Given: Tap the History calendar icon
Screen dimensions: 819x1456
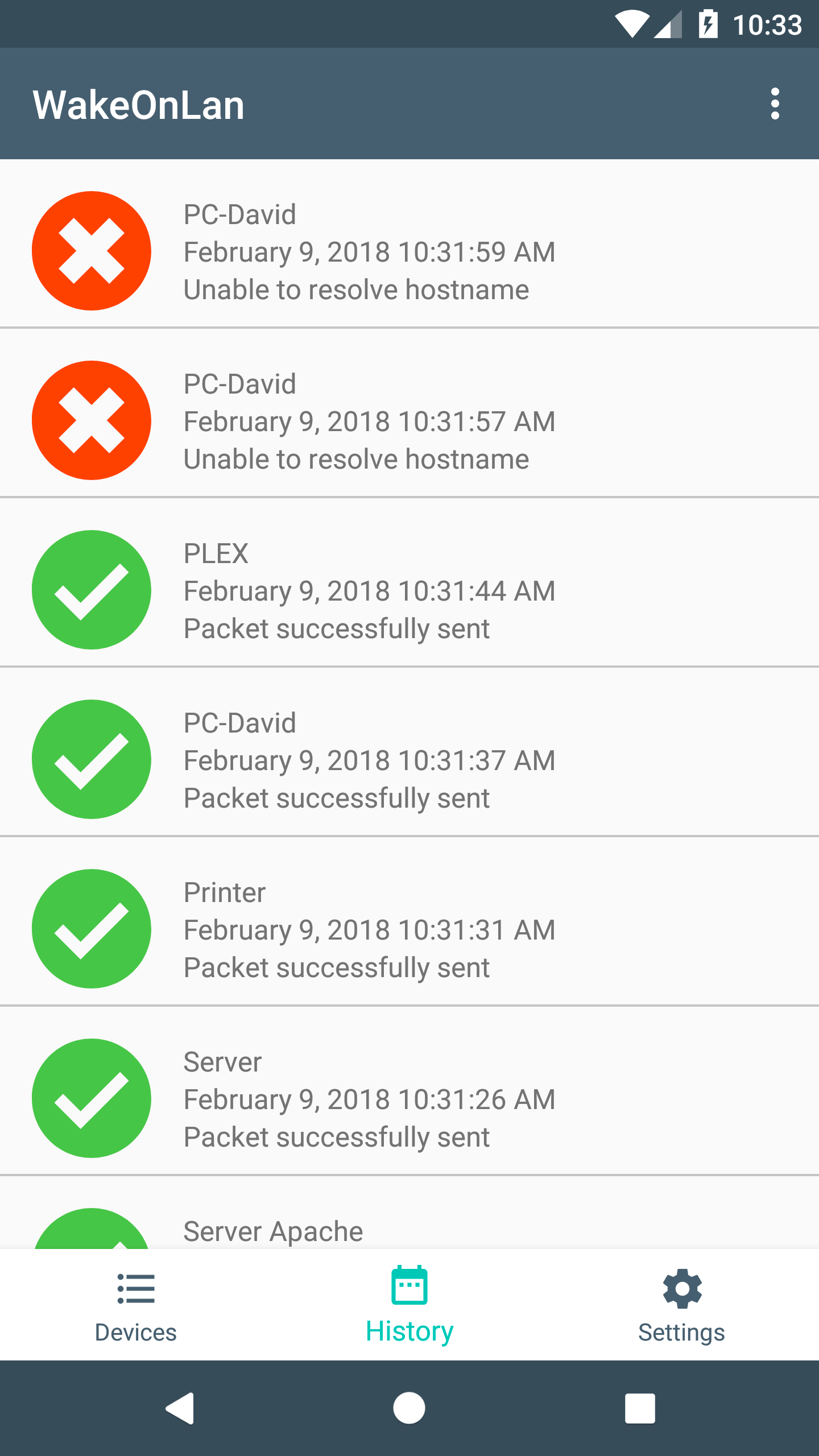Looking at the screenshot, I should tap(409, 1285).
